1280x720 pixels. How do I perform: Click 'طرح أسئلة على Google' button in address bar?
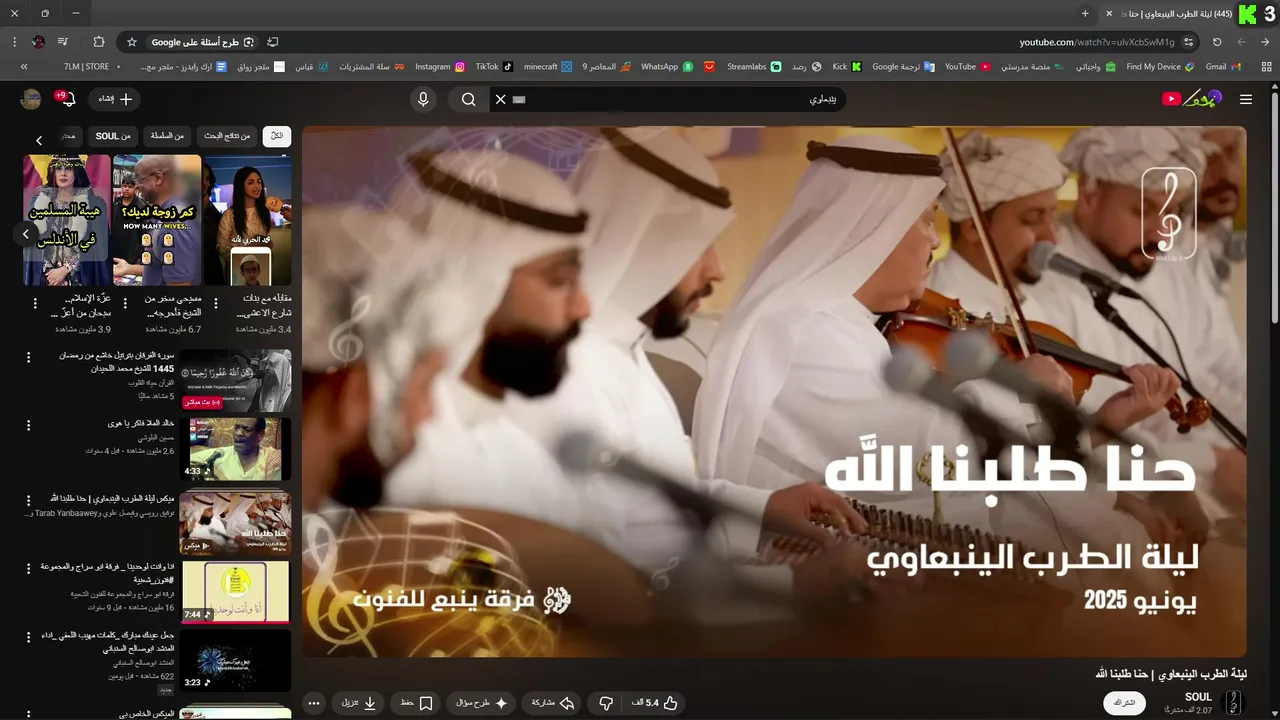[203, 42]
